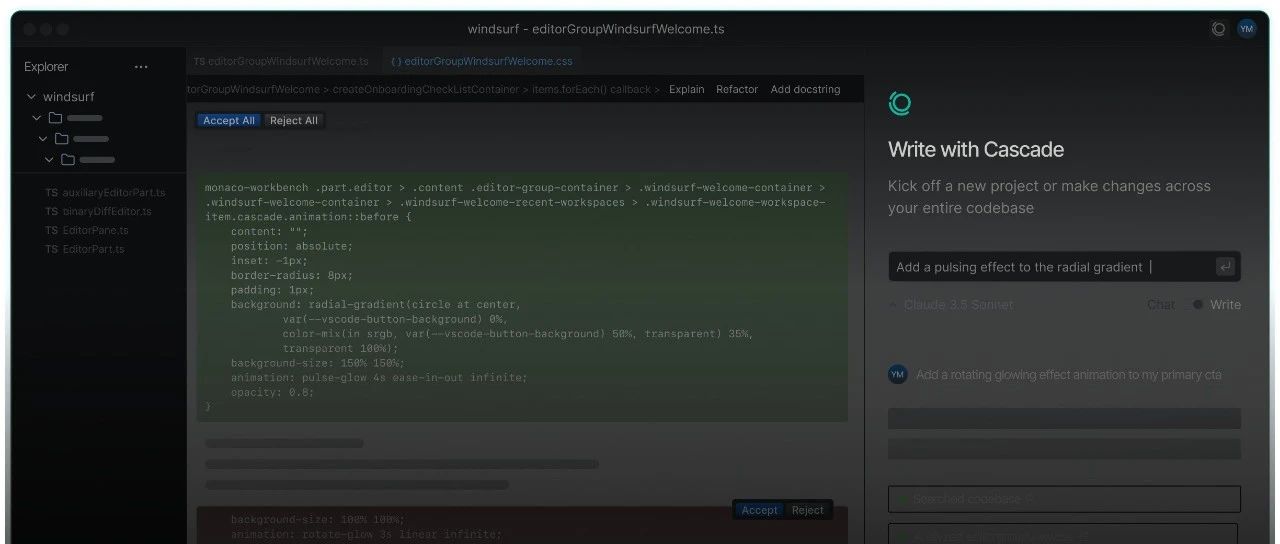Viewport: 1280px width, 544px height.
Task: Click the 'background-size: 150% 150%;' code line
Action: [x=318, y=363]
